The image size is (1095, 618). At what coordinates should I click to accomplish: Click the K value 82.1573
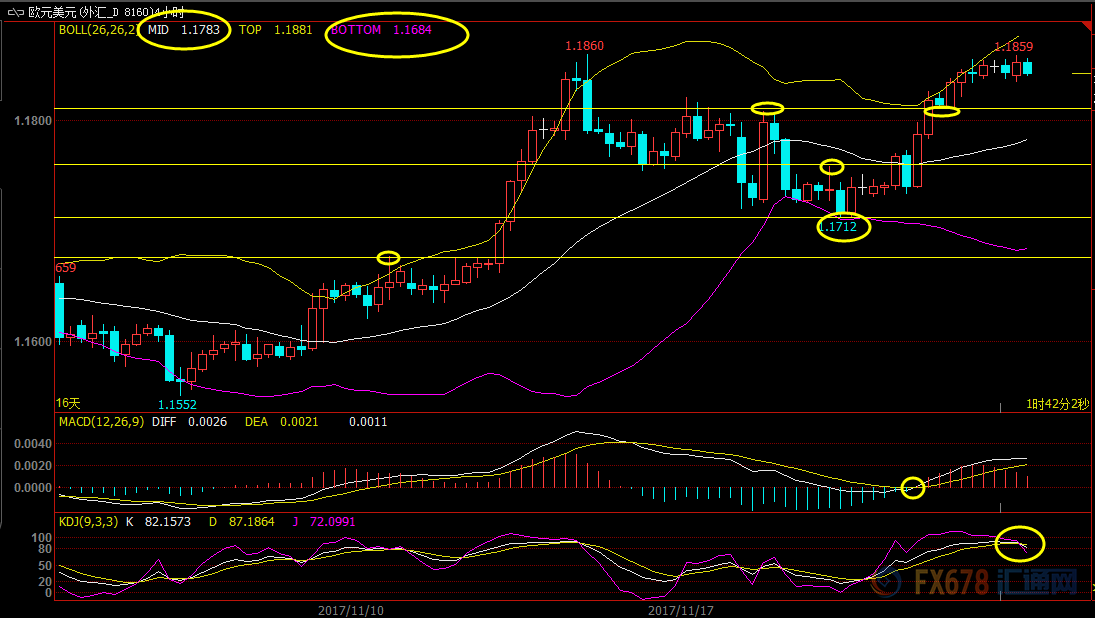[x=168, y=522]
